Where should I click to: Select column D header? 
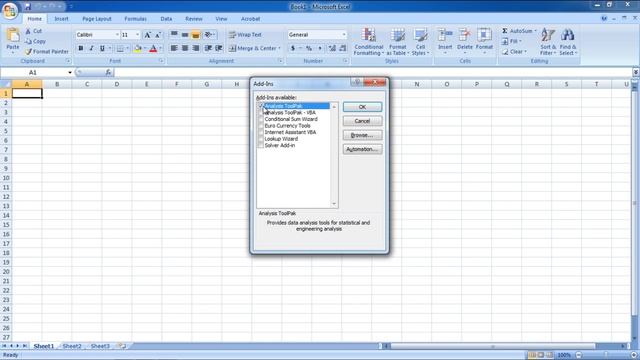tap(117, 84)
